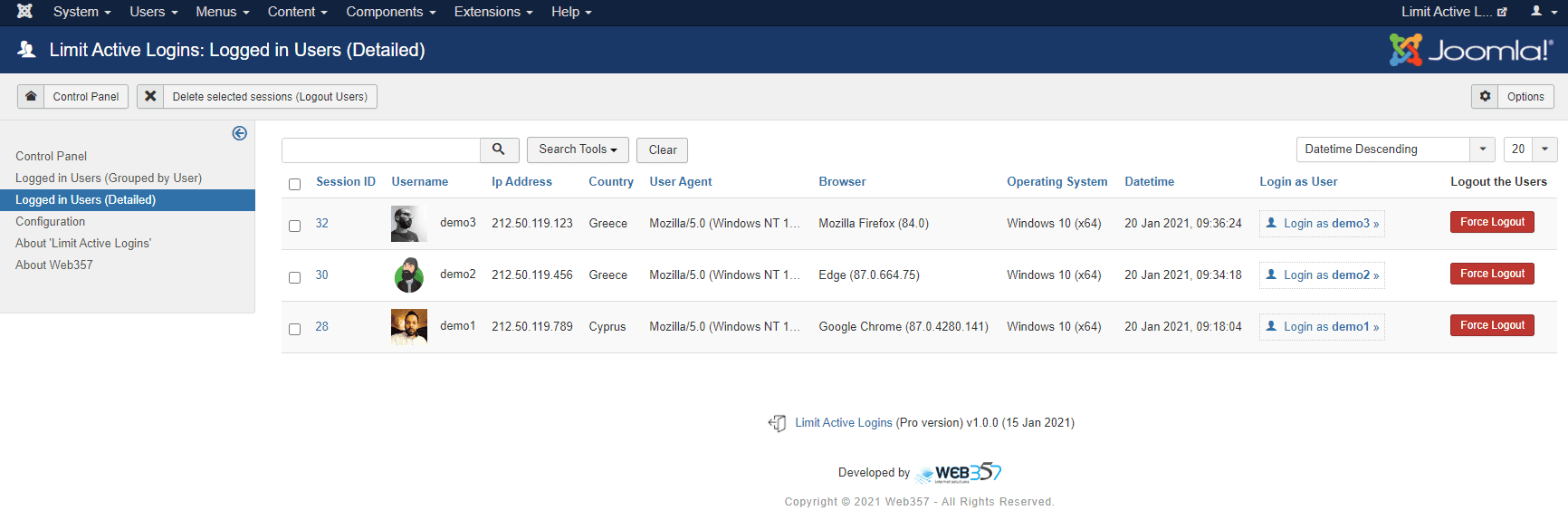Click the home icon next to Control Panel
Image resolution: width=1568 pixels, height=530 pixels.
[x=31, y=96]
